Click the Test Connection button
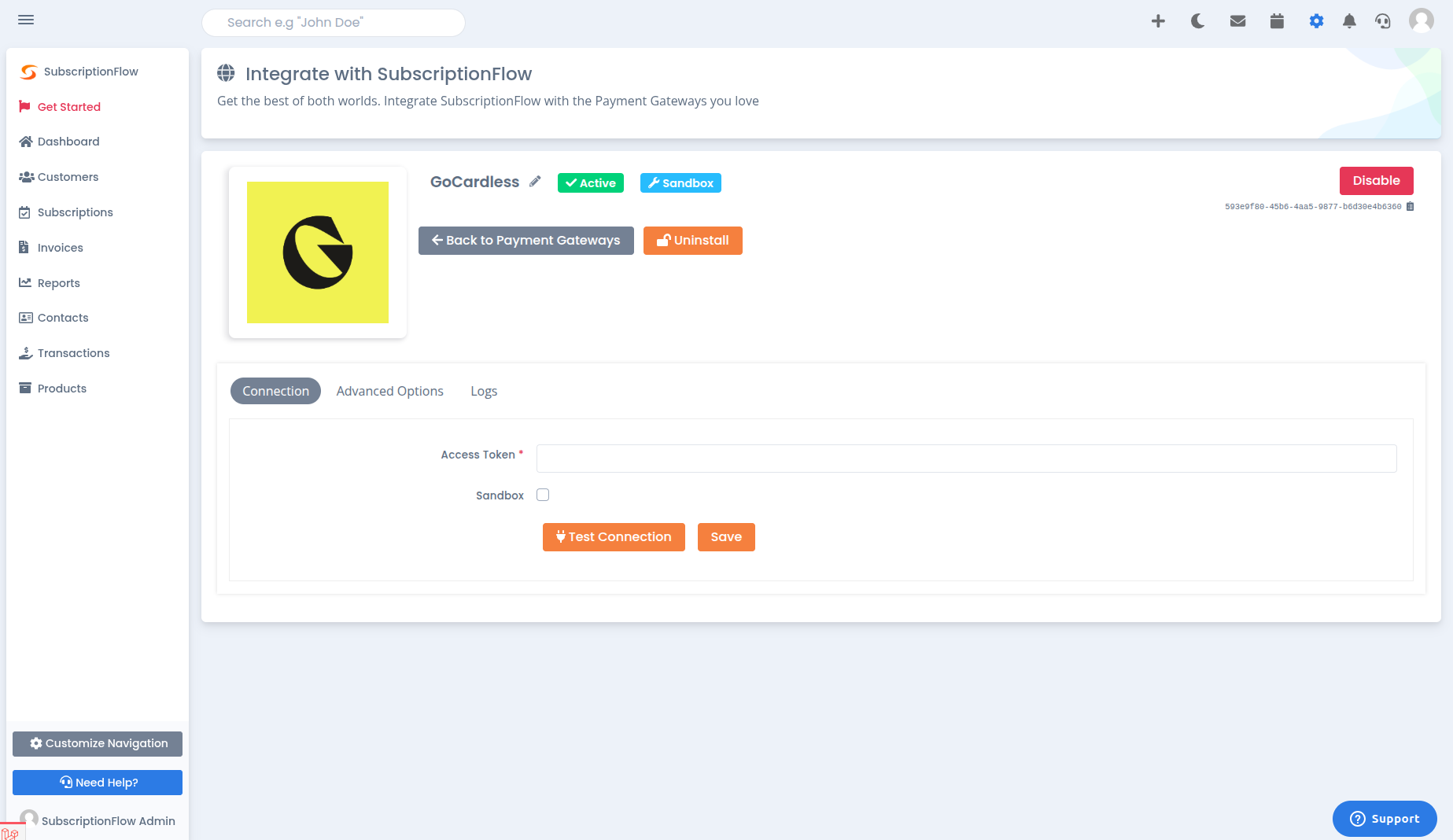1453x840 pixels. pyautogui.click(x=614, y=537)
